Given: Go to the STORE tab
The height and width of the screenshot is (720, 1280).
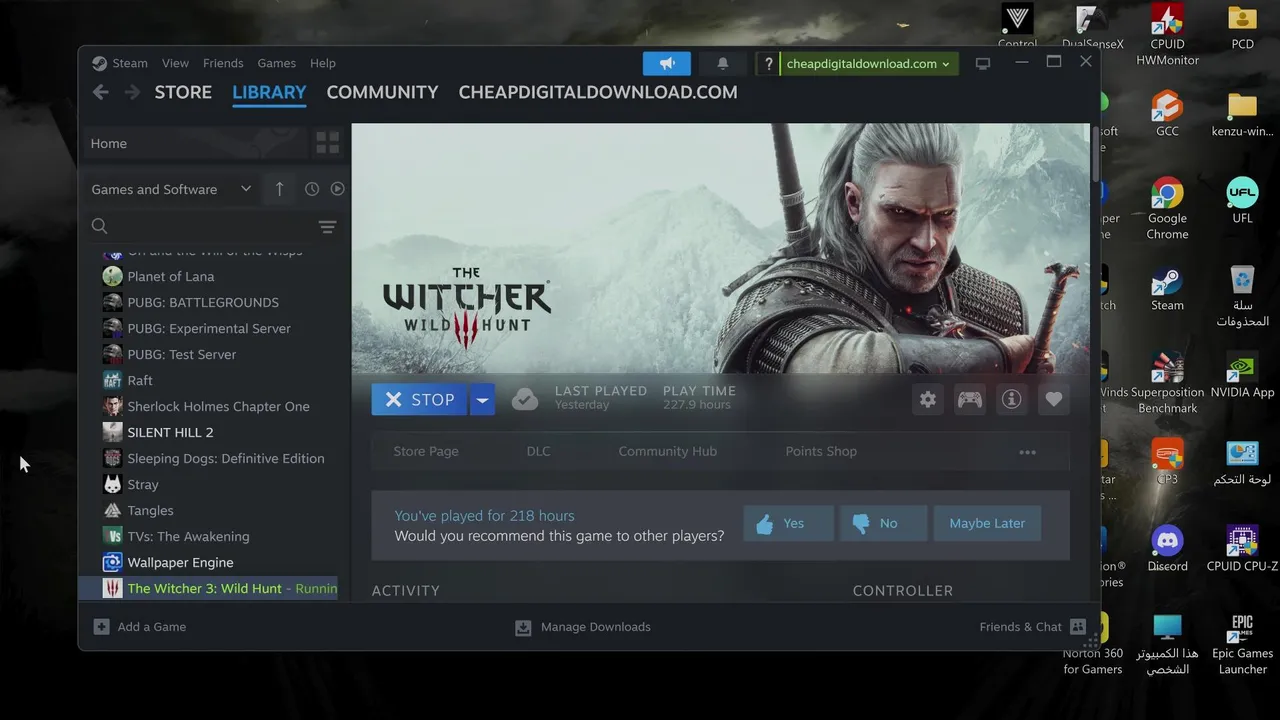Looking at the screenshot, I should [x=183, y=92].
